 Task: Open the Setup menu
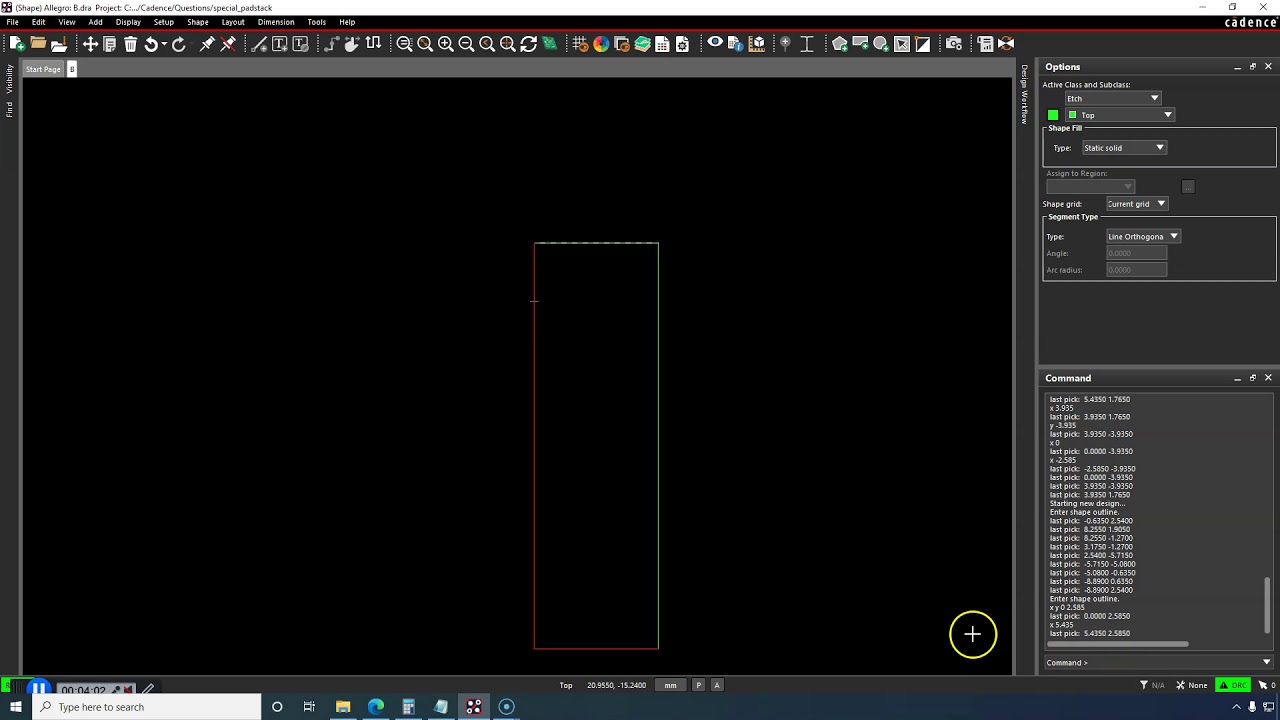164,22
